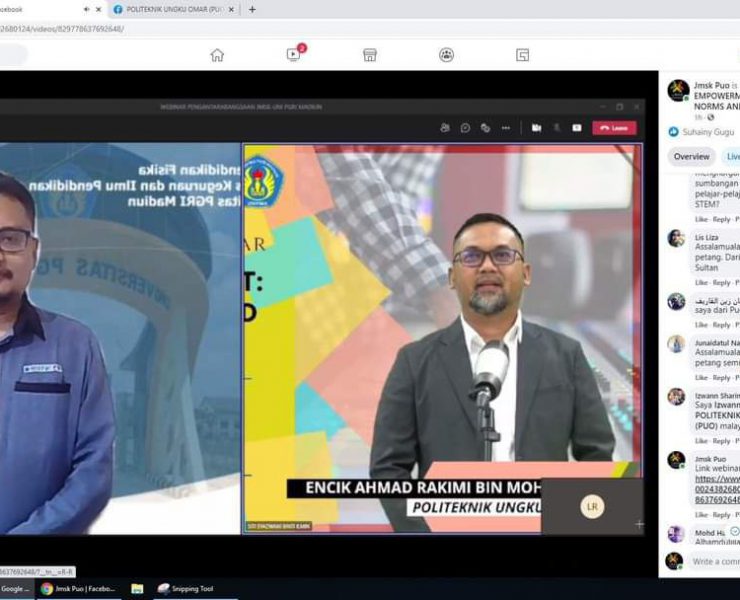Toggle the Teams microphone
740x600 pixels.
tap(557, 128)
